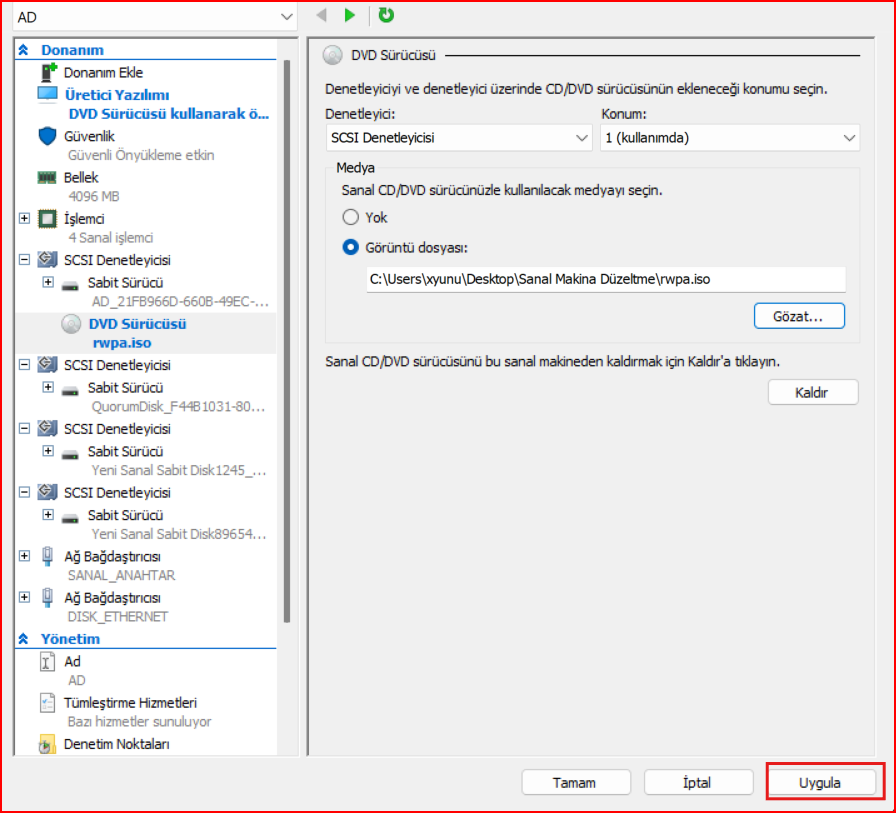
Task: Click the Donanım Ekle icon
Action: tap(48, 73)
